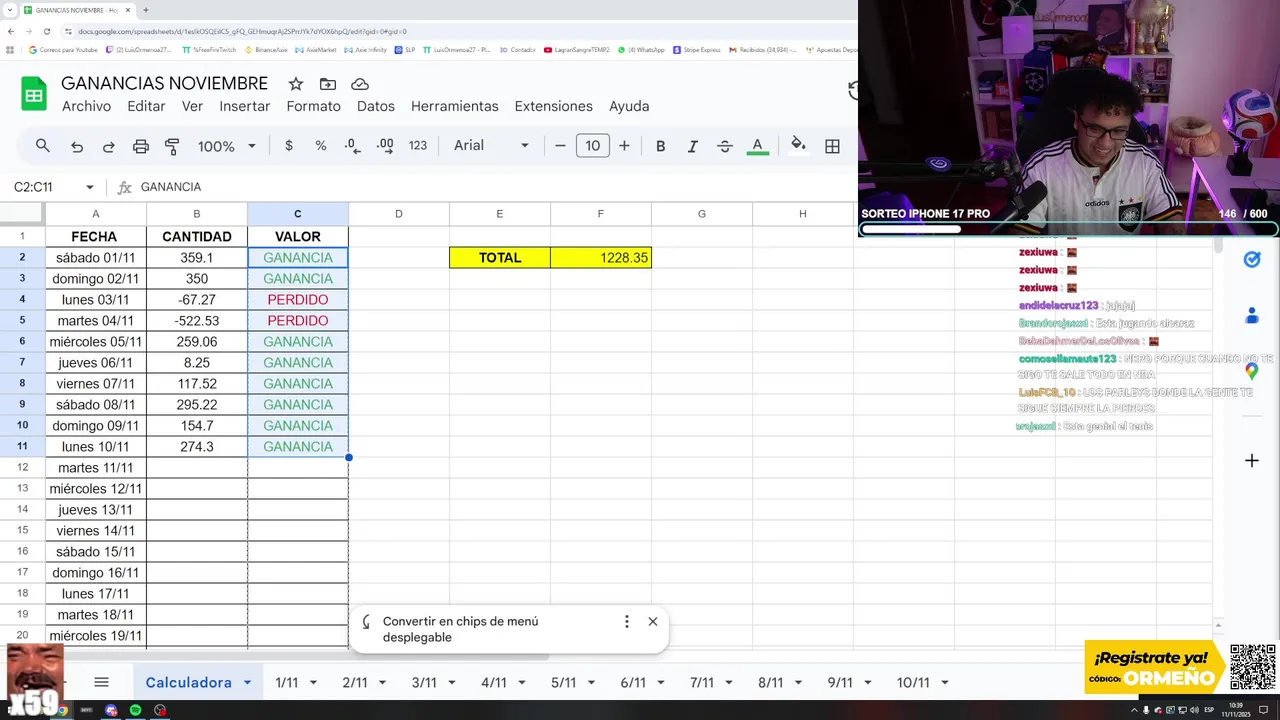The height and width of the screenshot is (720, 1280).
Task: Star the GANANCIAS NOVIEMBRE document
Action: click(295, 84)
